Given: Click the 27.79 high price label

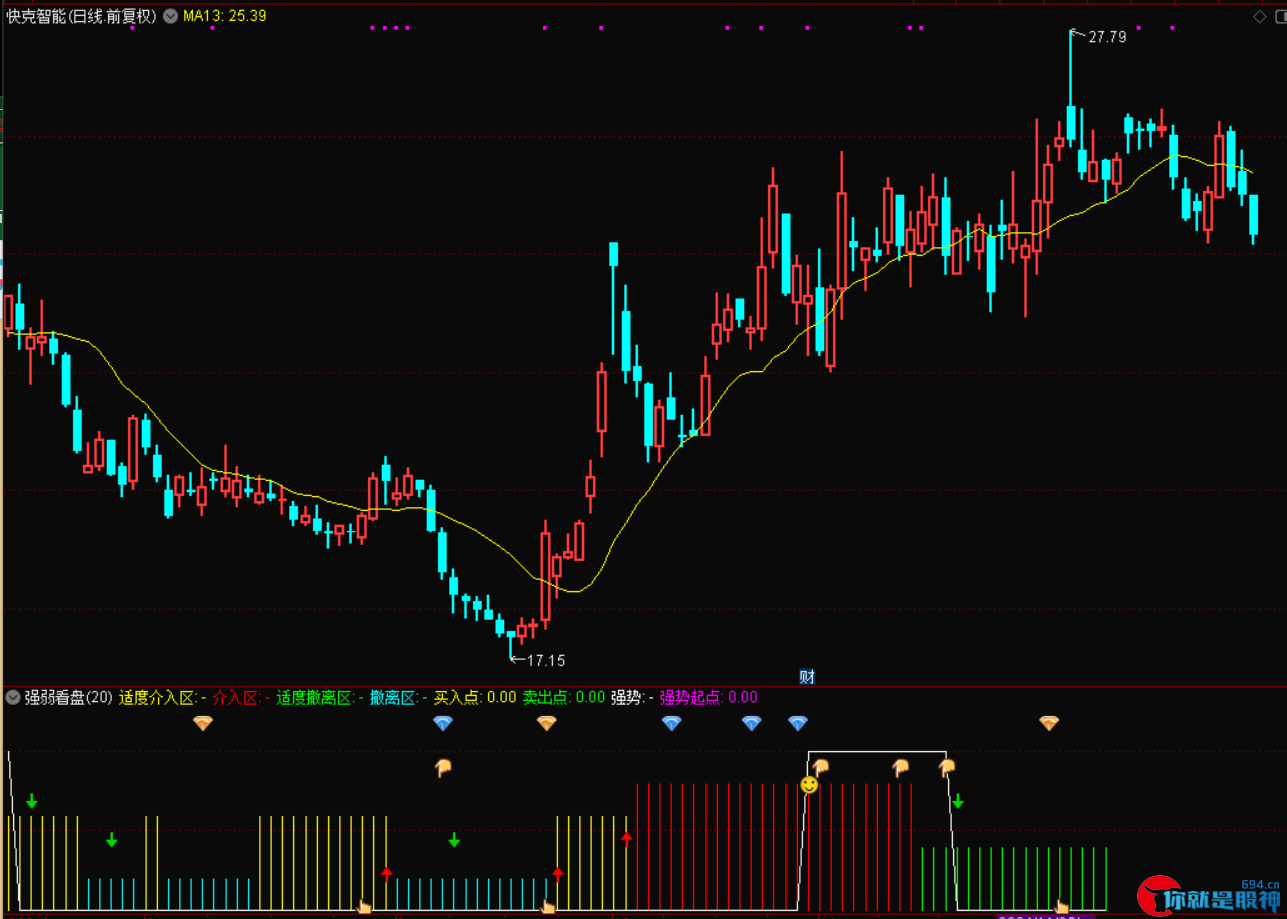Looking at the screenshot, I should (1107, 37).
